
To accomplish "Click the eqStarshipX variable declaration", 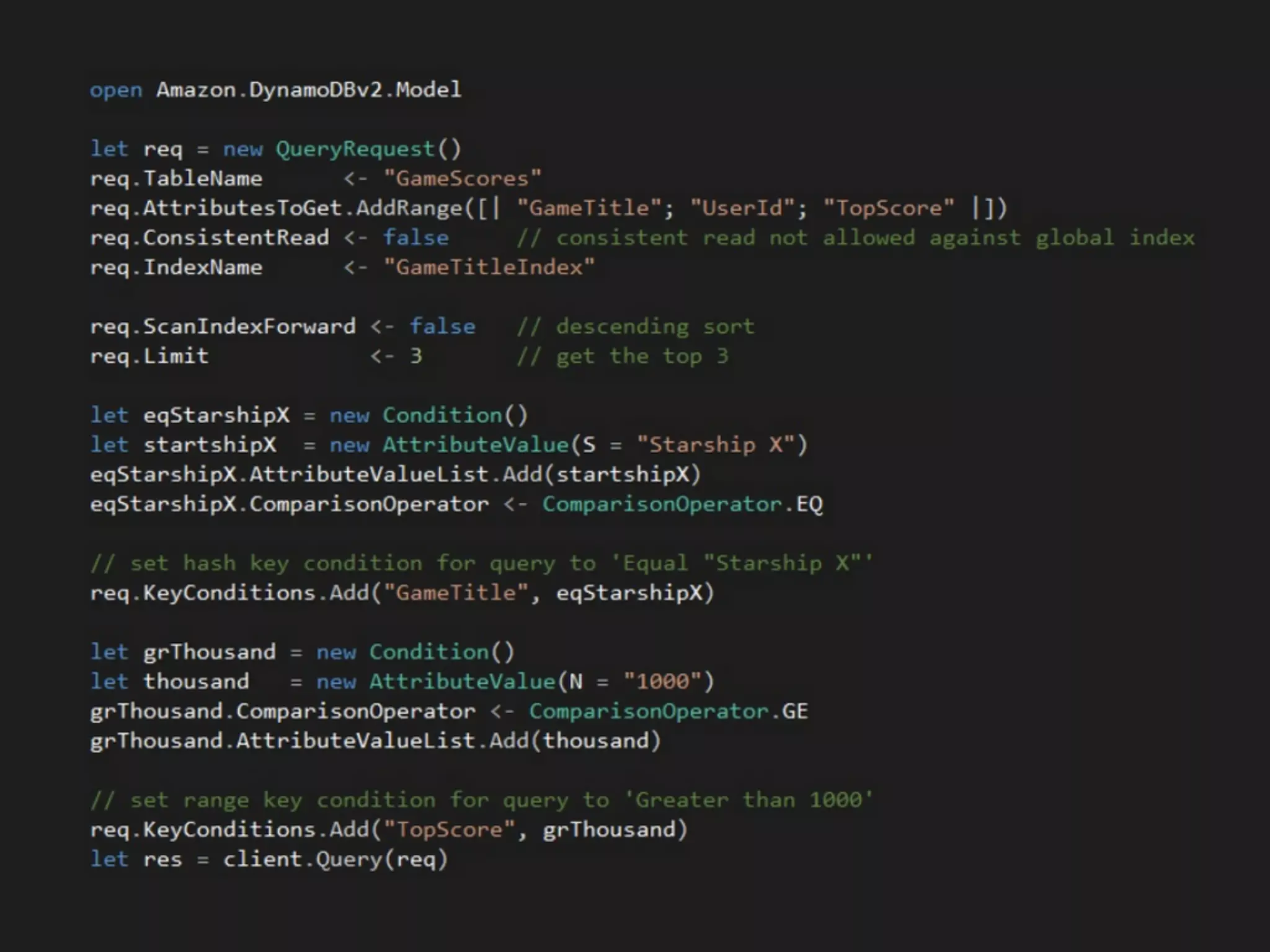I will click(x=216, y=415).
